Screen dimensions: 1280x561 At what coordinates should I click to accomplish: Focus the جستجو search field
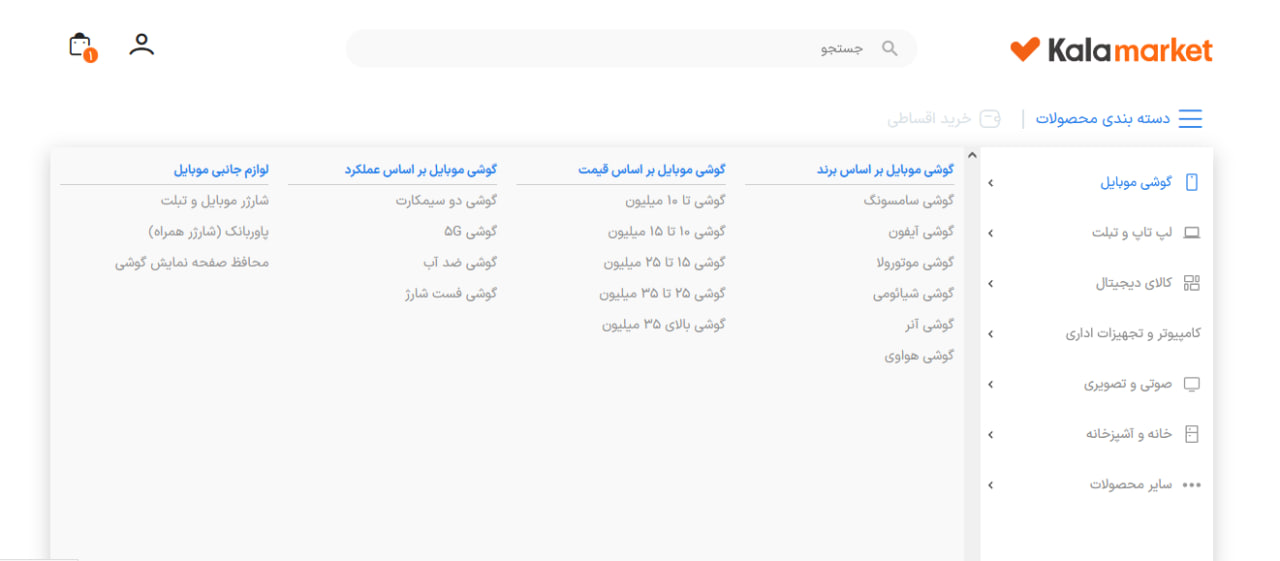[x=631, y=48]
